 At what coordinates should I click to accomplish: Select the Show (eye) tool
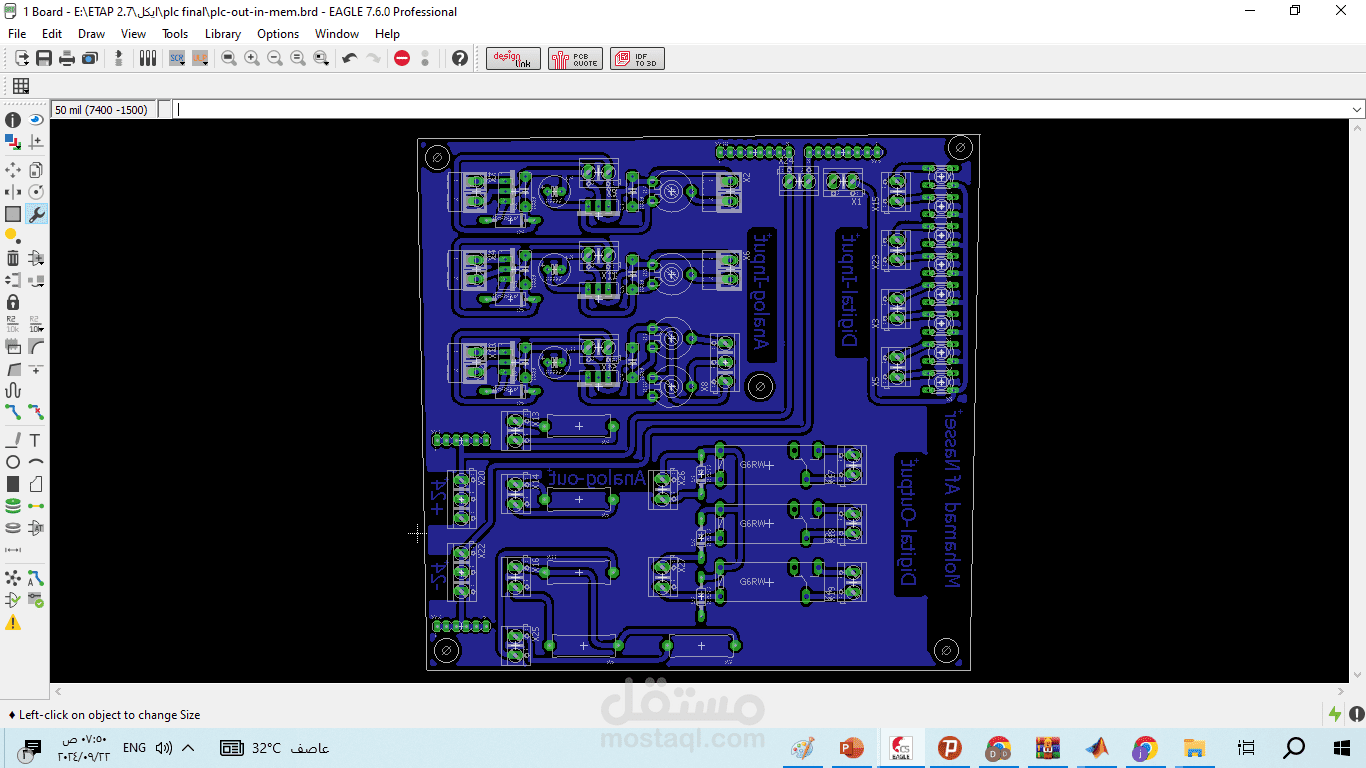pyautogui.click(x=36, y=120)
